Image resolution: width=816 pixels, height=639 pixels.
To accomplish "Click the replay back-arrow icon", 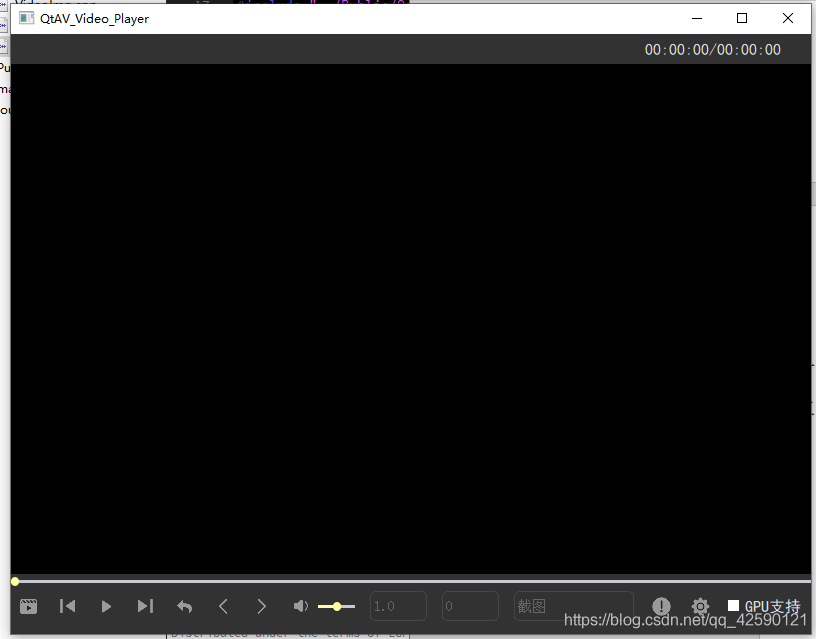I will [x=185, y=607].
